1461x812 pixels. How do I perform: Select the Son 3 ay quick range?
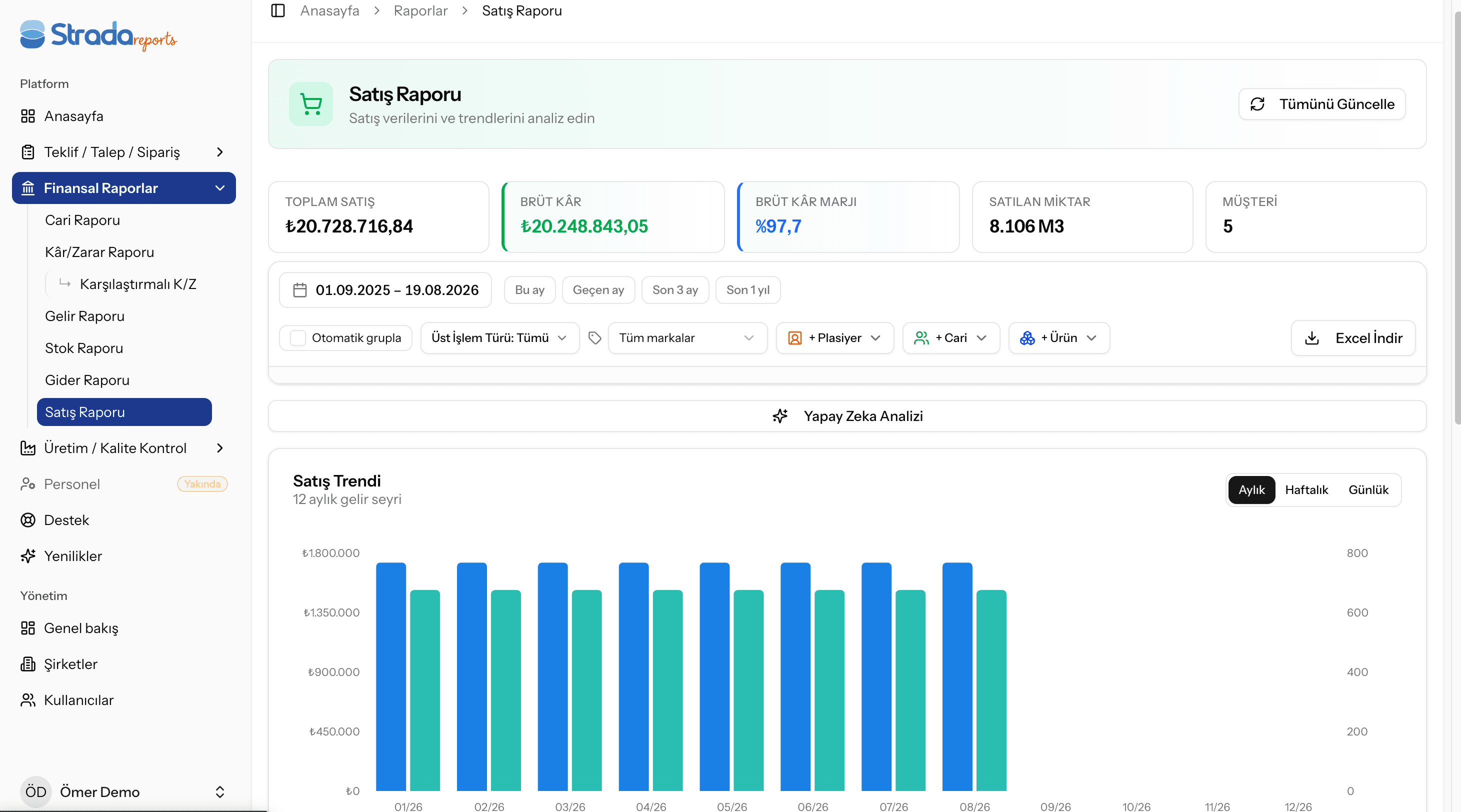[675, 290]
